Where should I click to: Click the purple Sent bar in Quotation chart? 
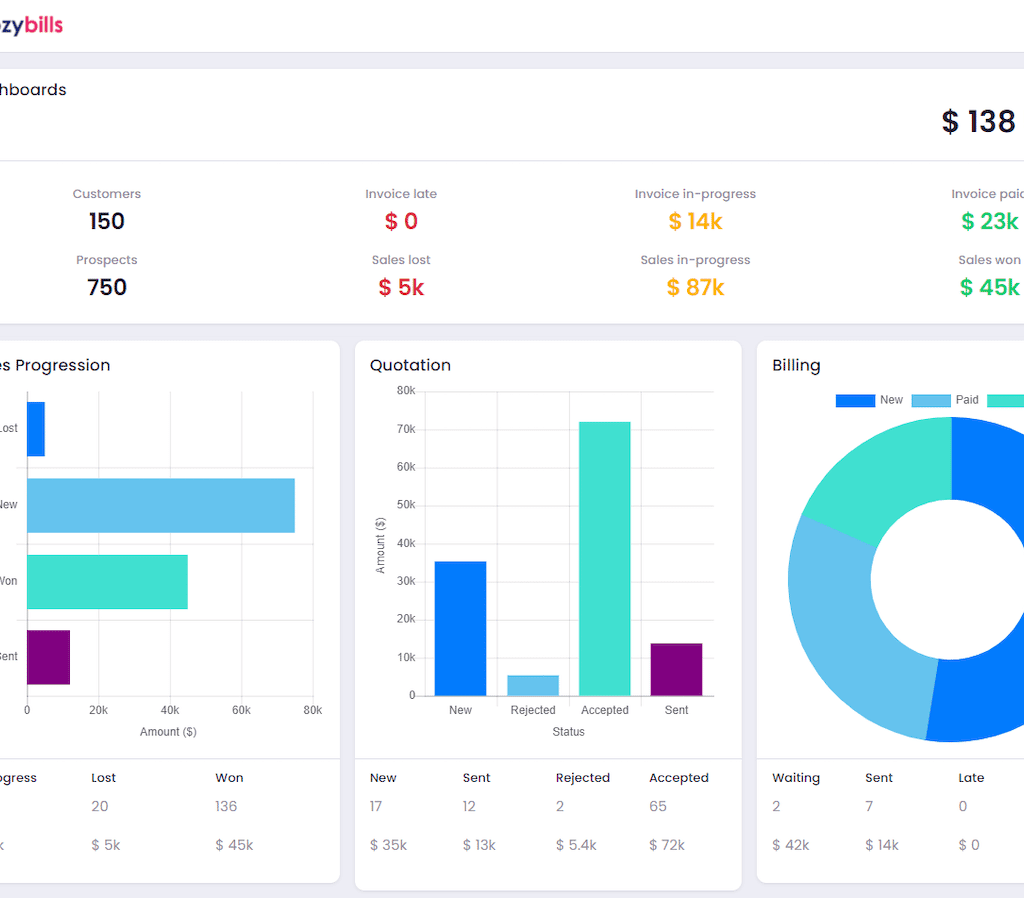(676, 669)
